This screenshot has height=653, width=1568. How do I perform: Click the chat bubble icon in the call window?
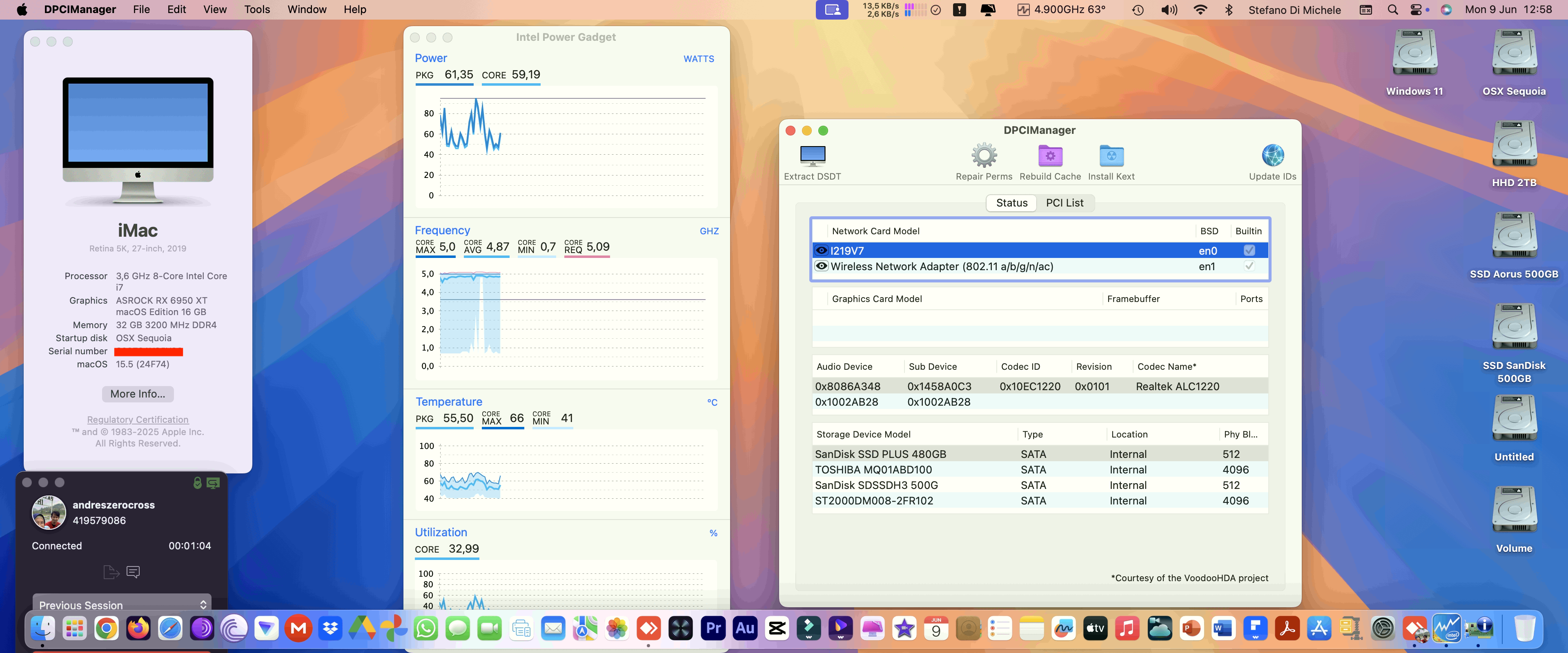133,571
